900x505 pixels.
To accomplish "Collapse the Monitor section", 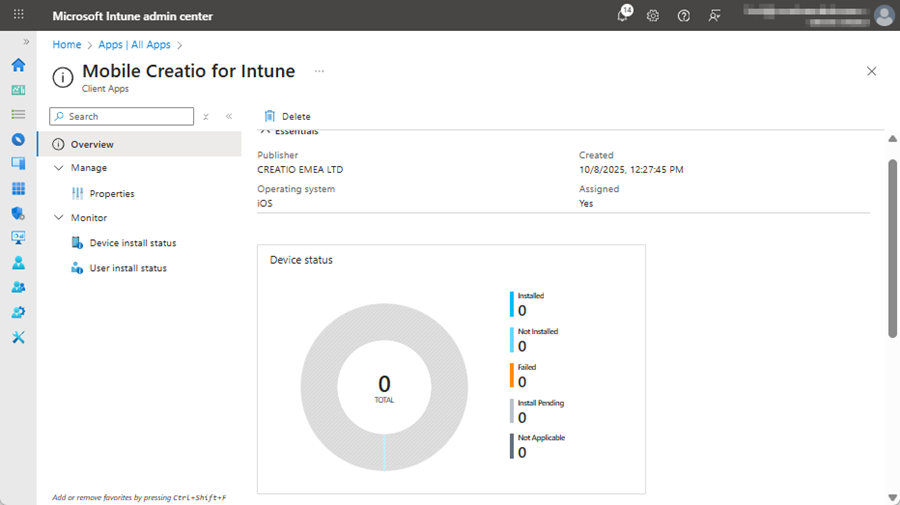I will pos(59,218).
